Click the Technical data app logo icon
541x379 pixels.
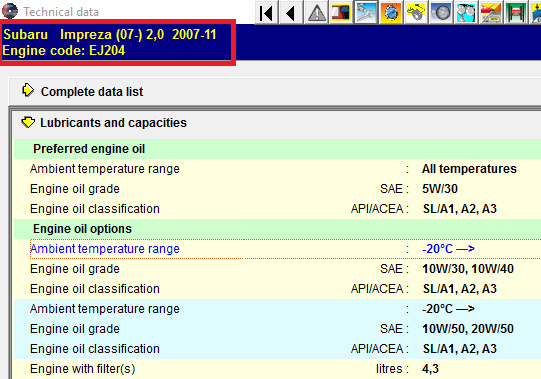click(x=10, y=11)
